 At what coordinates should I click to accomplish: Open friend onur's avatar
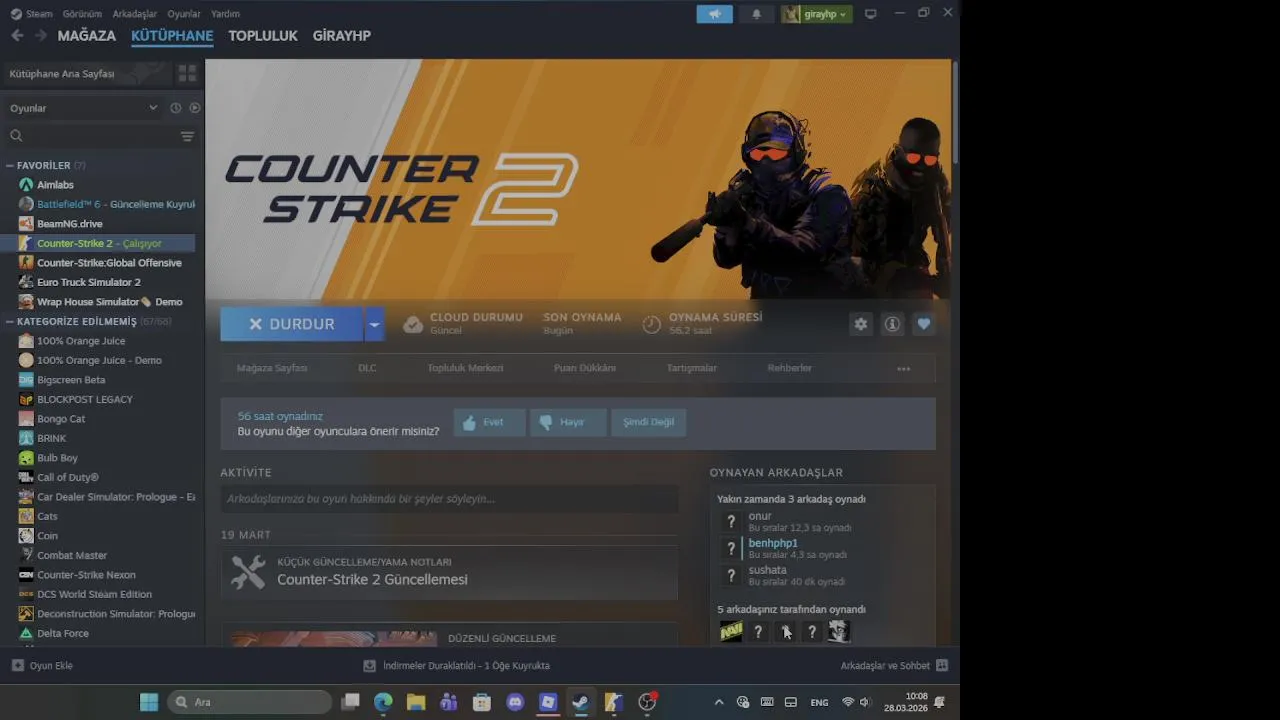click(x=731, y=521)
